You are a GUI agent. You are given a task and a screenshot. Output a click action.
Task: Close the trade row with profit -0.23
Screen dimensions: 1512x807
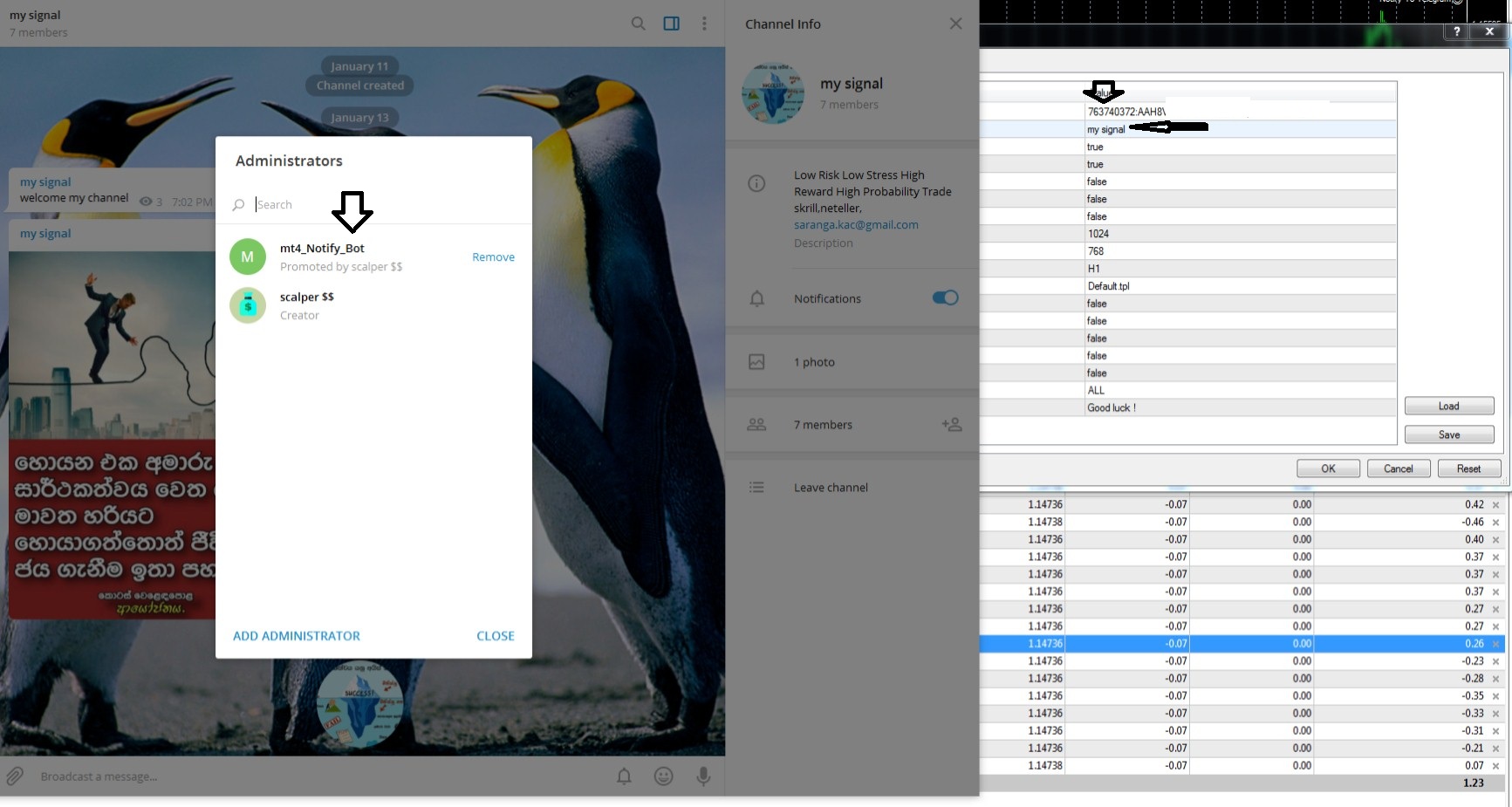[1495, 661]
